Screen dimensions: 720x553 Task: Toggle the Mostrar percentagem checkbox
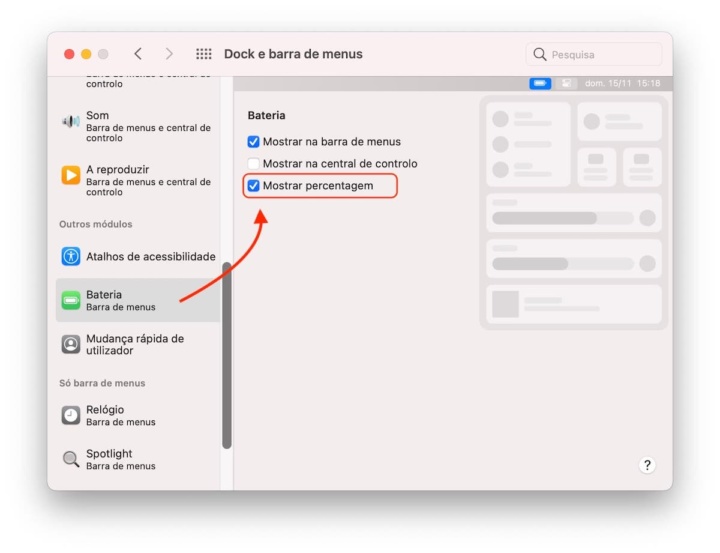tap(253, 186)
